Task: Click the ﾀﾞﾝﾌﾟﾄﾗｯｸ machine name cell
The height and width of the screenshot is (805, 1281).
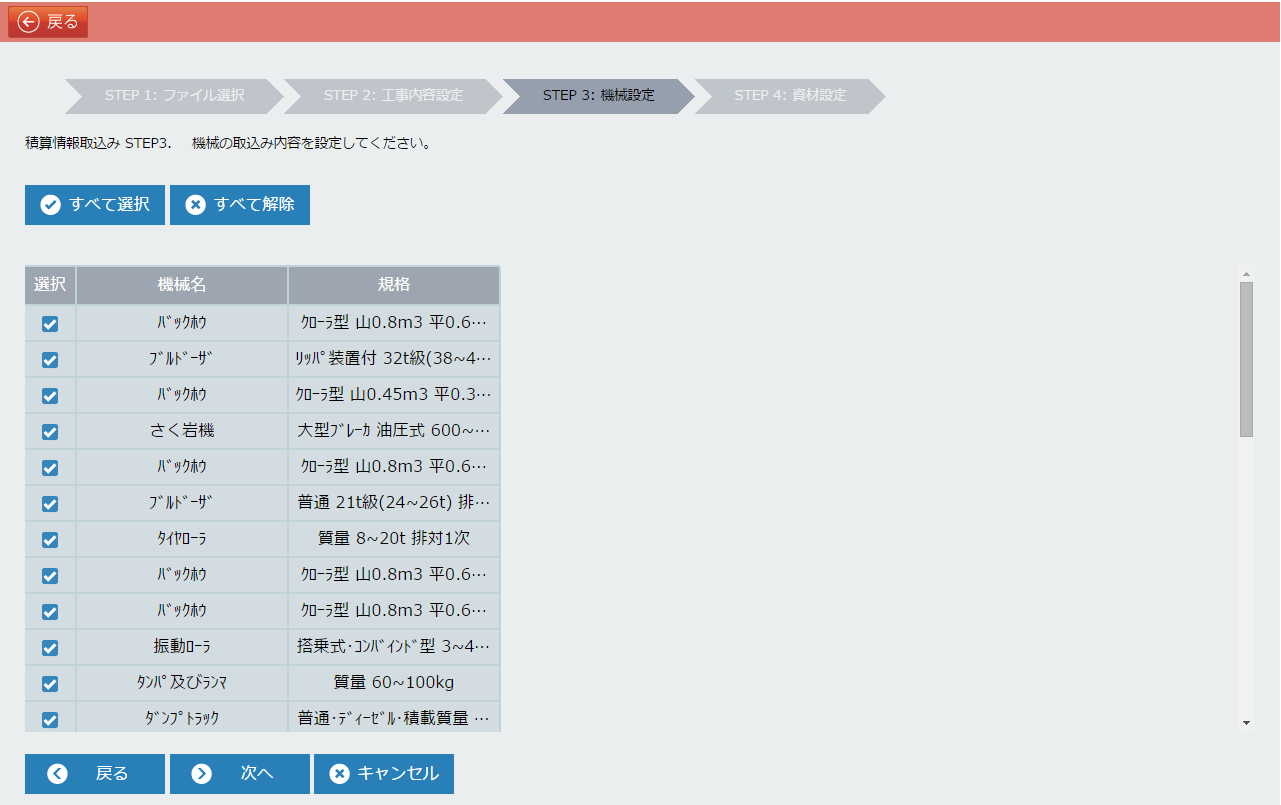Action: [x=182, y=718]
